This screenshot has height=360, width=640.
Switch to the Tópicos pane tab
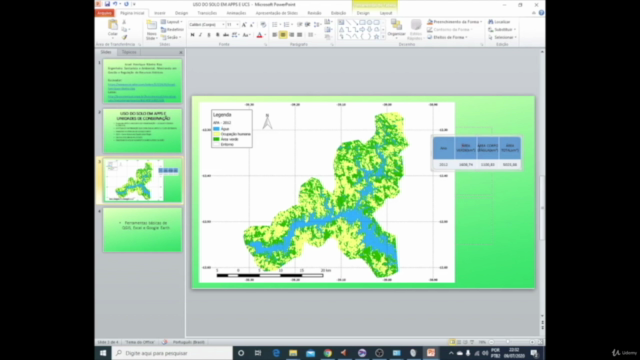coord(129,52)
